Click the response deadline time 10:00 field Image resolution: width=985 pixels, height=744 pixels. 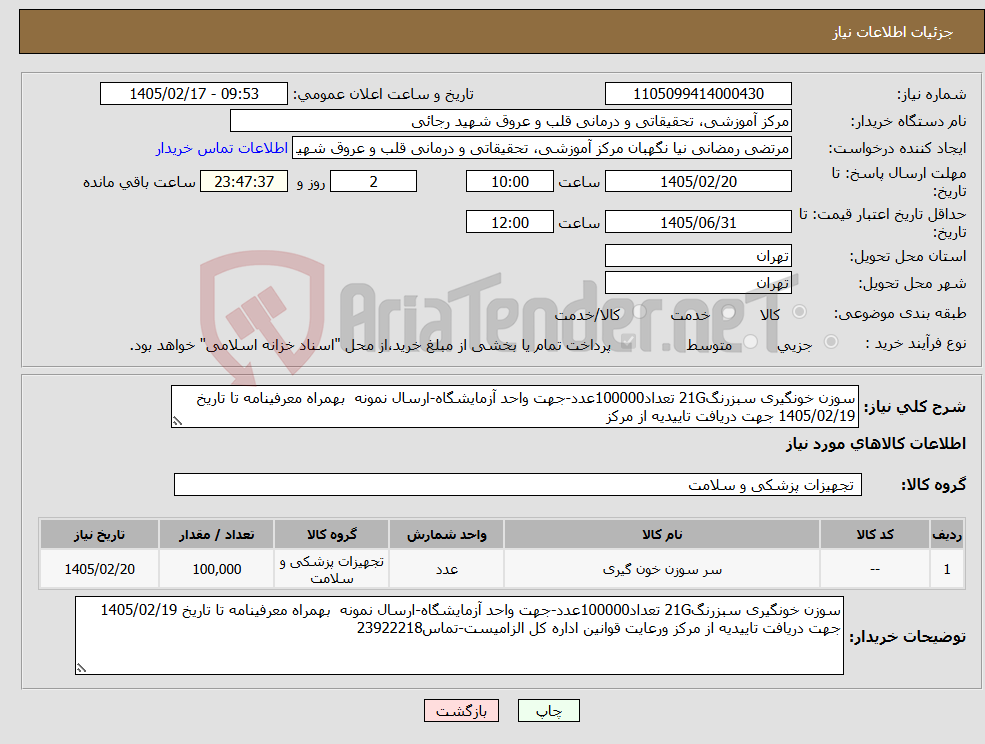click(509, 182)
